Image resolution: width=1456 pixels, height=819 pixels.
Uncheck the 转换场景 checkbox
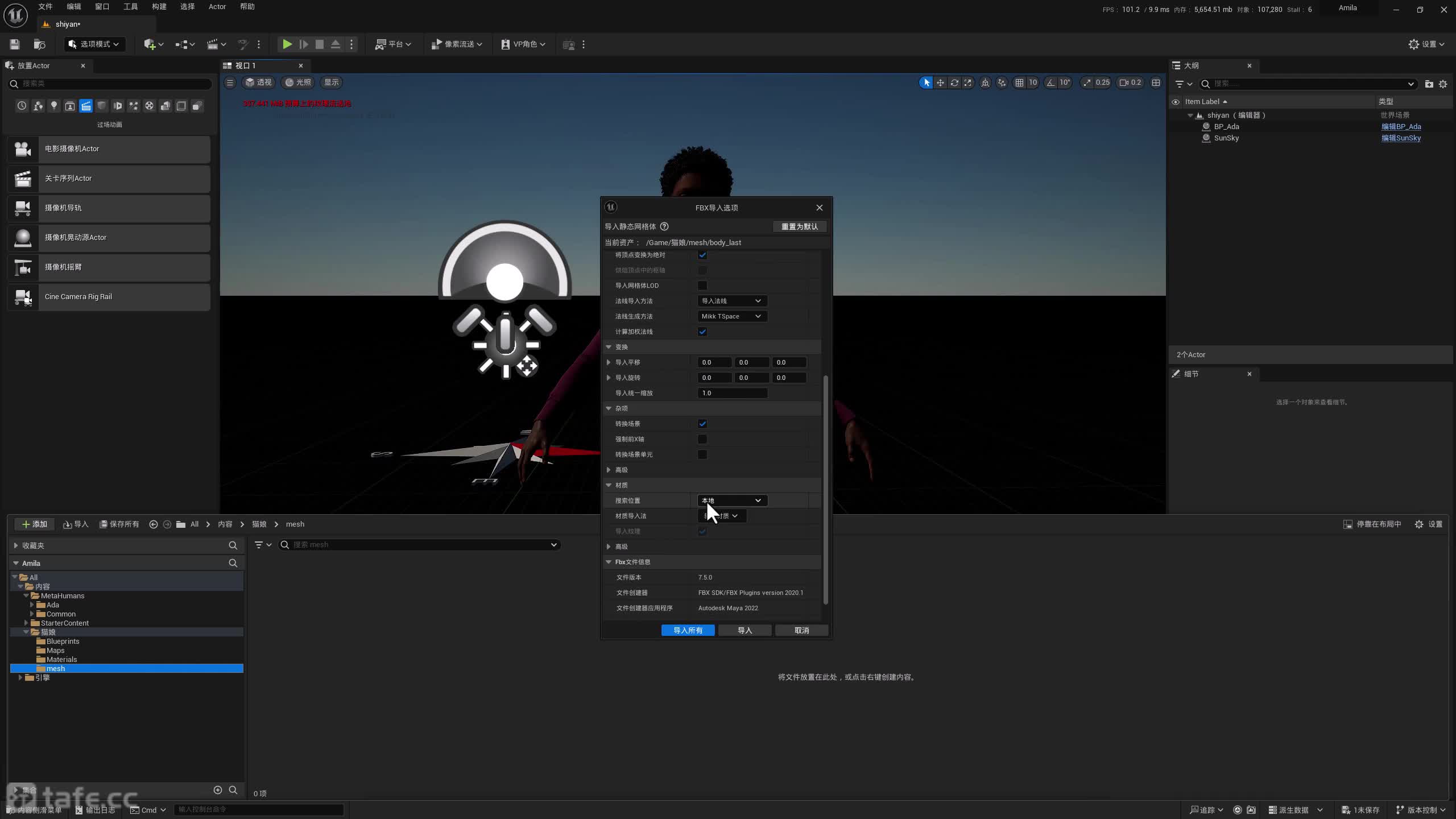coord(702,424)
